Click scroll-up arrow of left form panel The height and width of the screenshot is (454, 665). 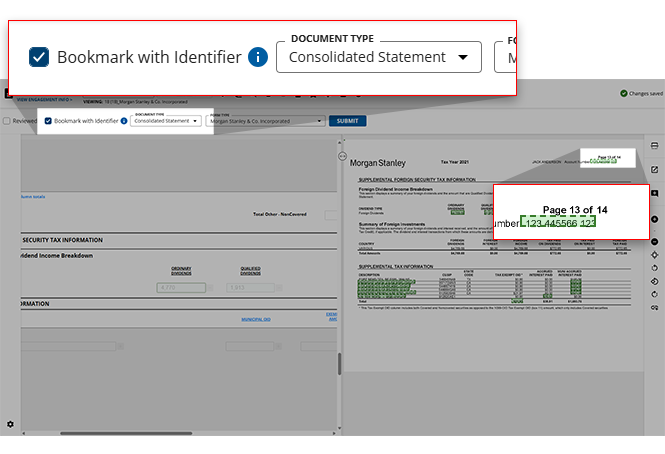[339, 142]
